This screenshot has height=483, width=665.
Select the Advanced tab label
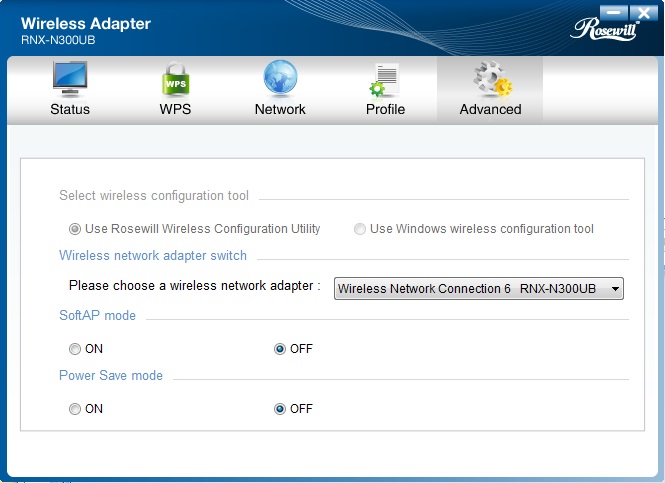point(490,109)
